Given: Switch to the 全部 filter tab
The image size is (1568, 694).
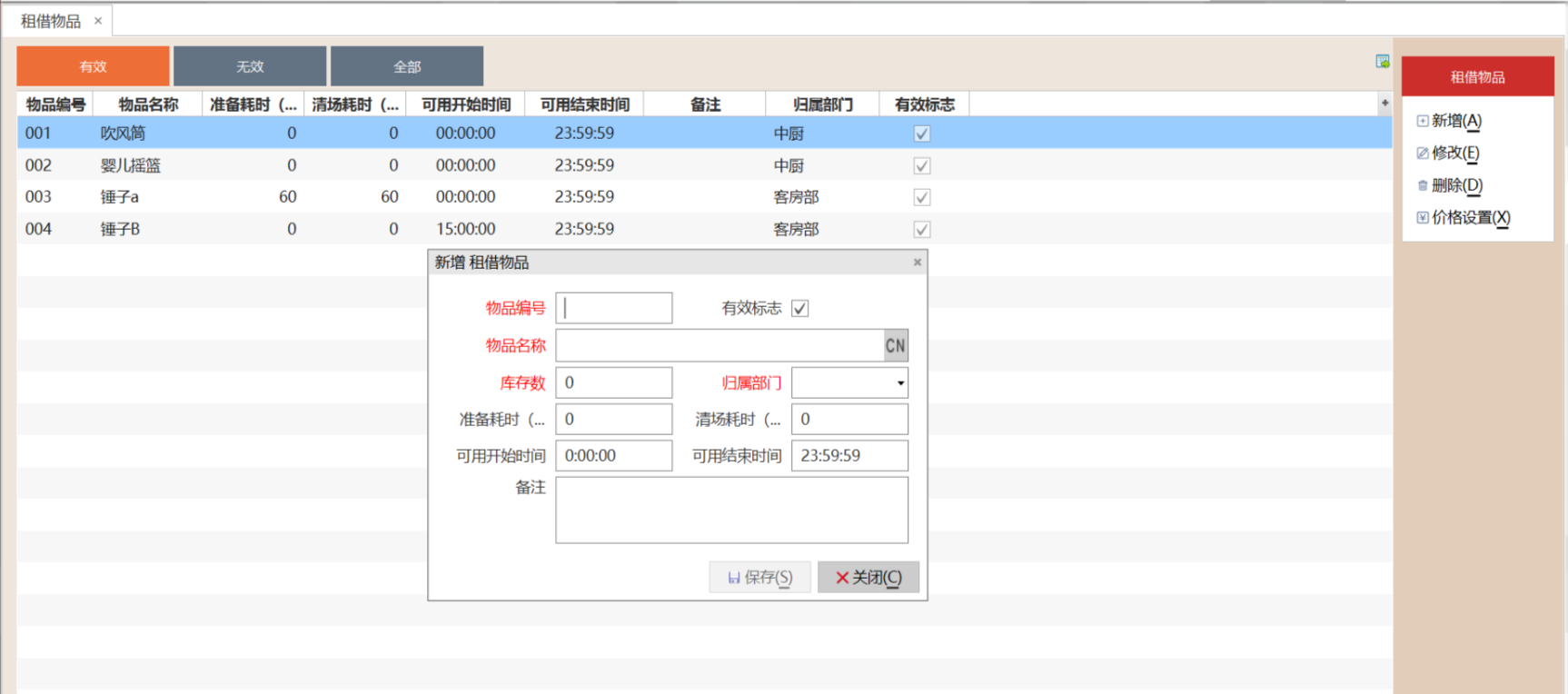Looking at the screenshot, I should [x=407, y=66].
